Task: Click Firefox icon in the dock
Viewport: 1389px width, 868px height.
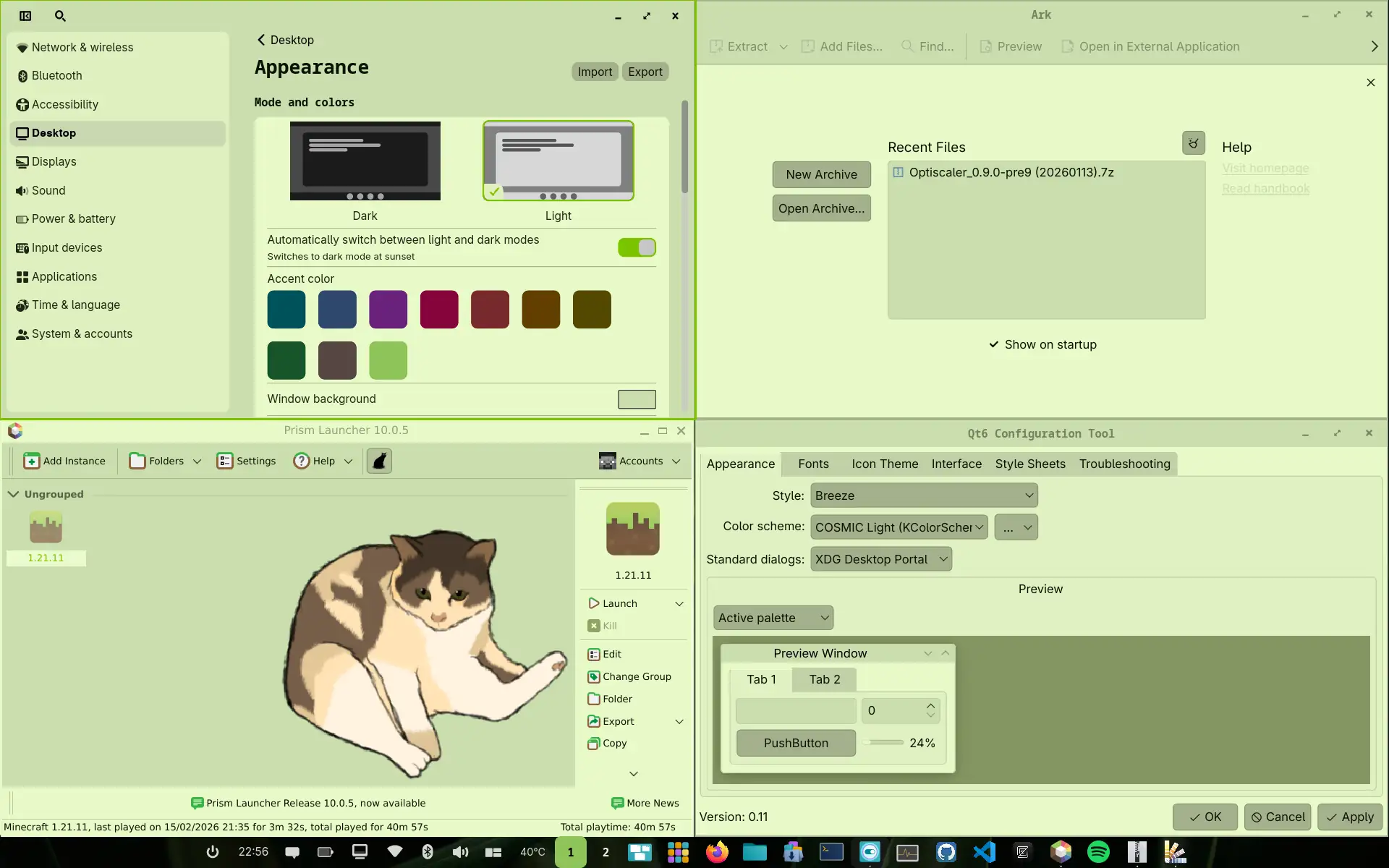Action: (717, 852)
